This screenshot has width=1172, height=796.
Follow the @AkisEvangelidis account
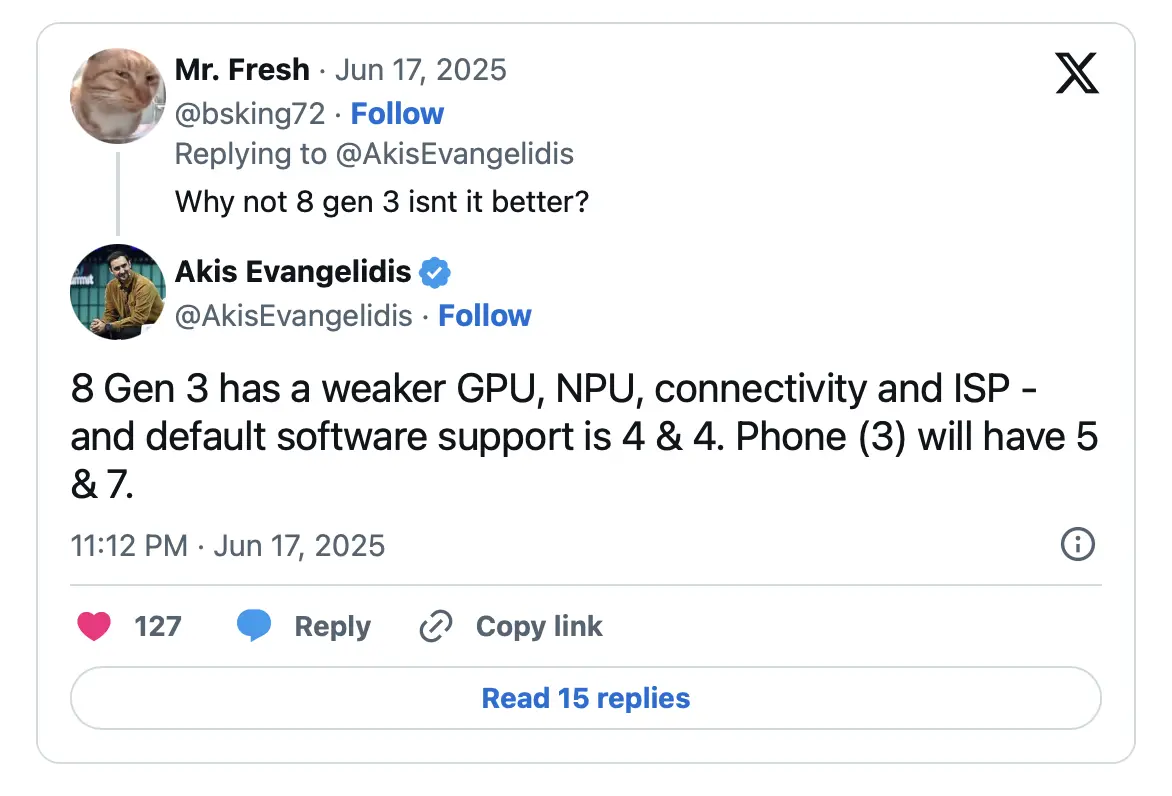point(485,316)
